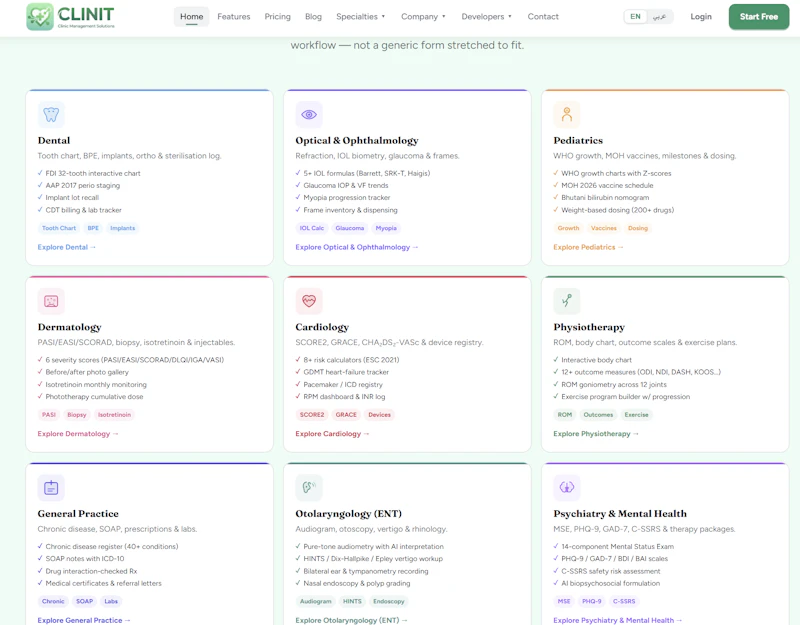This screenshot has width=800, height=625.
Task: Click the Exercise tag
Action: point(636,415)
